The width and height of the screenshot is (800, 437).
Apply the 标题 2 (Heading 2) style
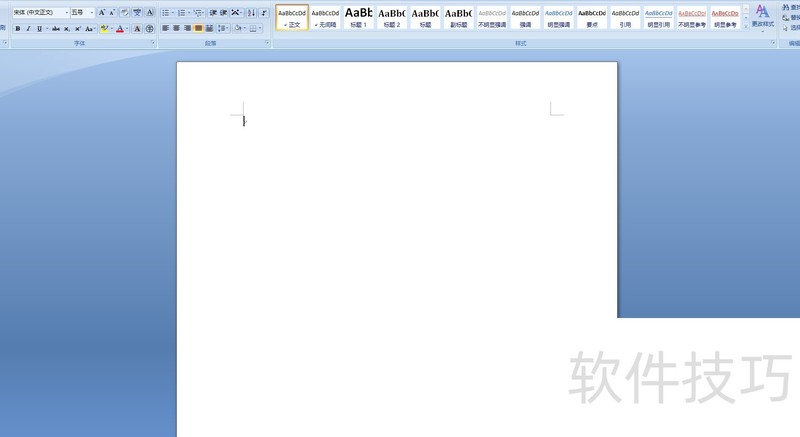pos(391,17)
